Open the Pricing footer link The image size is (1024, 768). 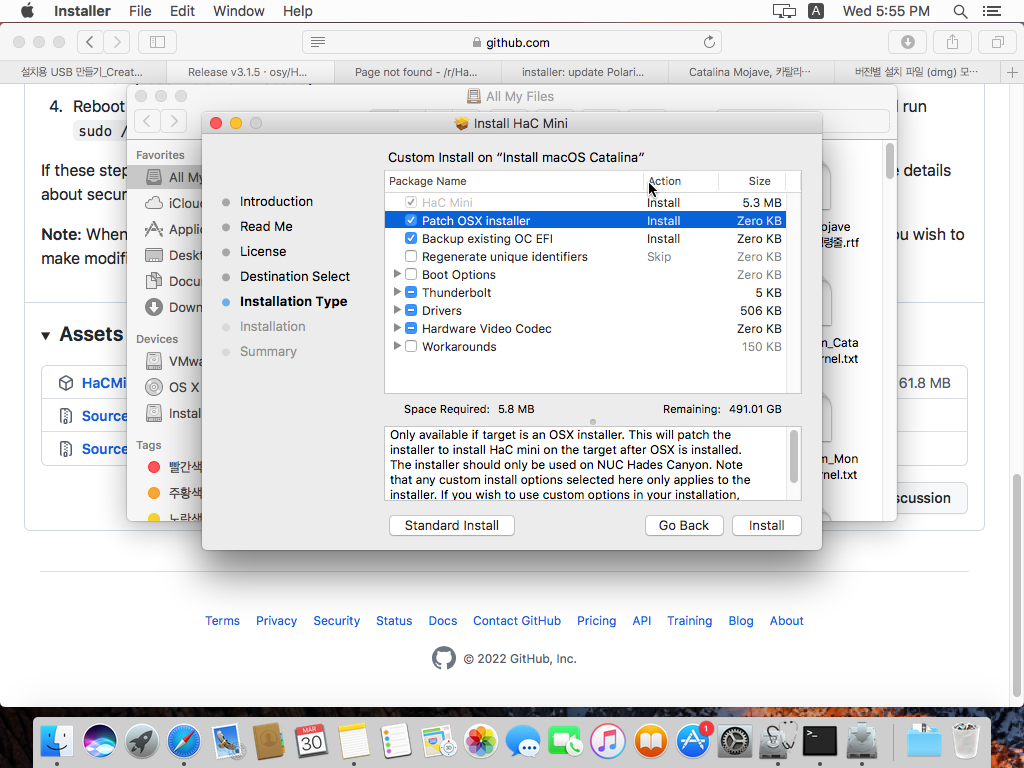tap(596, 620)
